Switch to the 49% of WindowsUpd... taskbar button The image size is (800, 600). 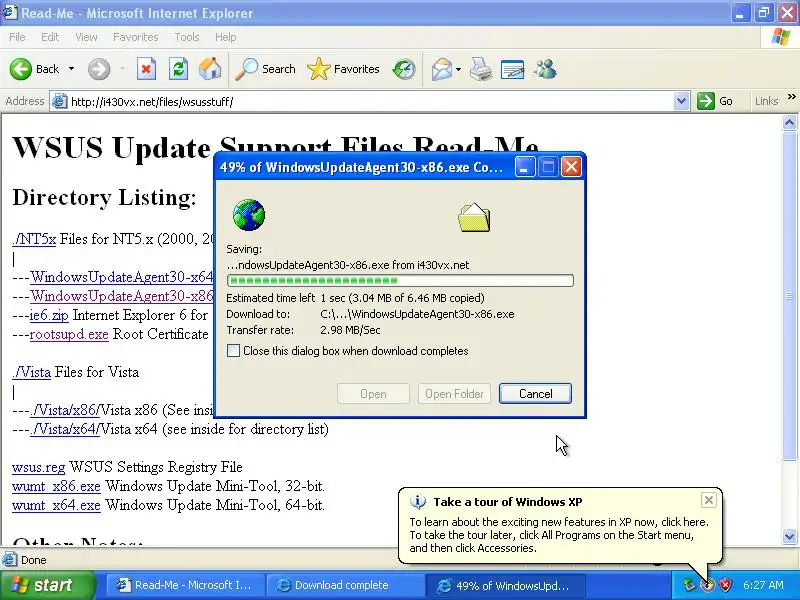tap(506, 585)
